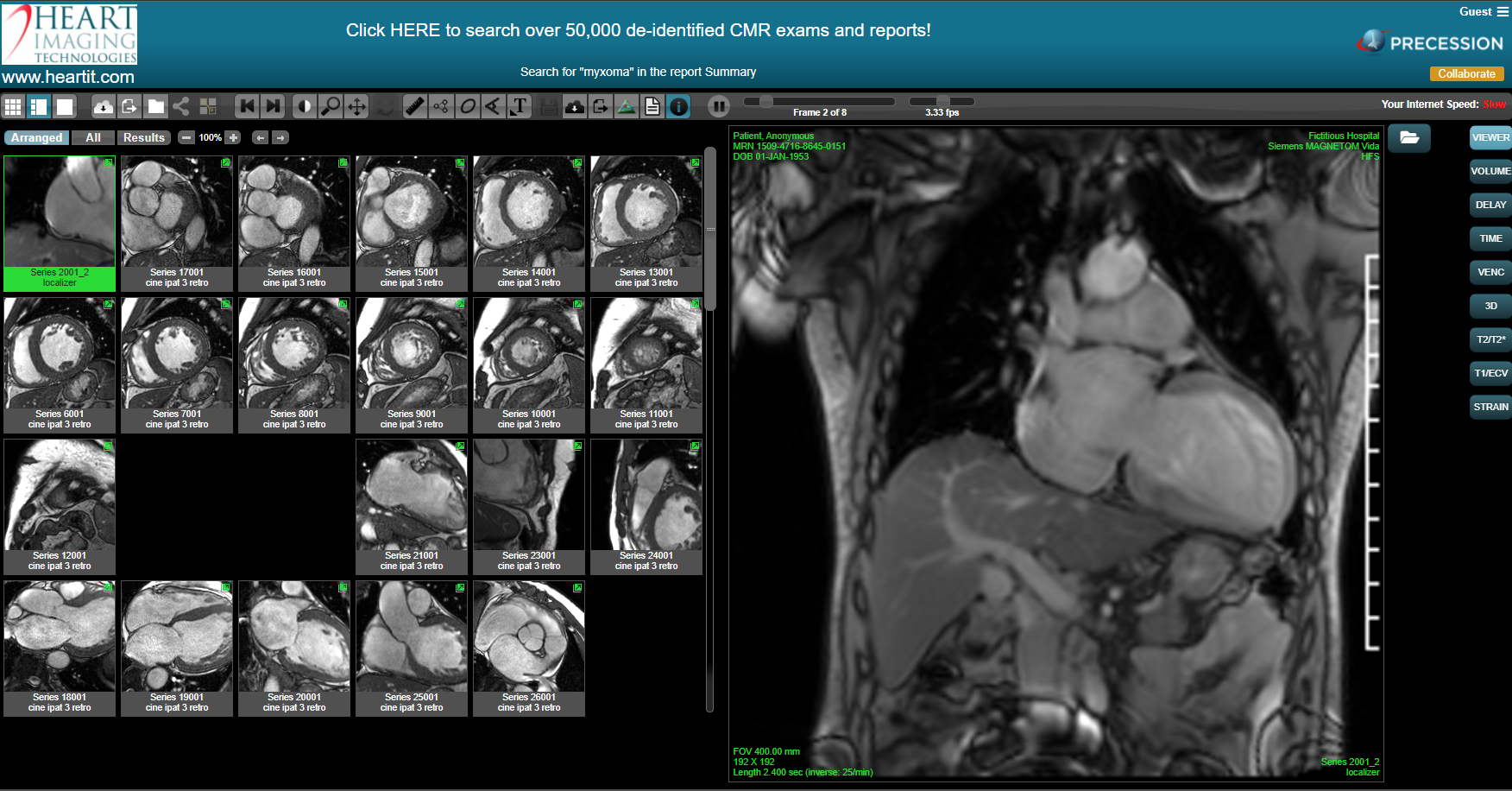This screenshot has height=791, width=1512.
Task: Open the report document icon
Action: tap(652, 106)
